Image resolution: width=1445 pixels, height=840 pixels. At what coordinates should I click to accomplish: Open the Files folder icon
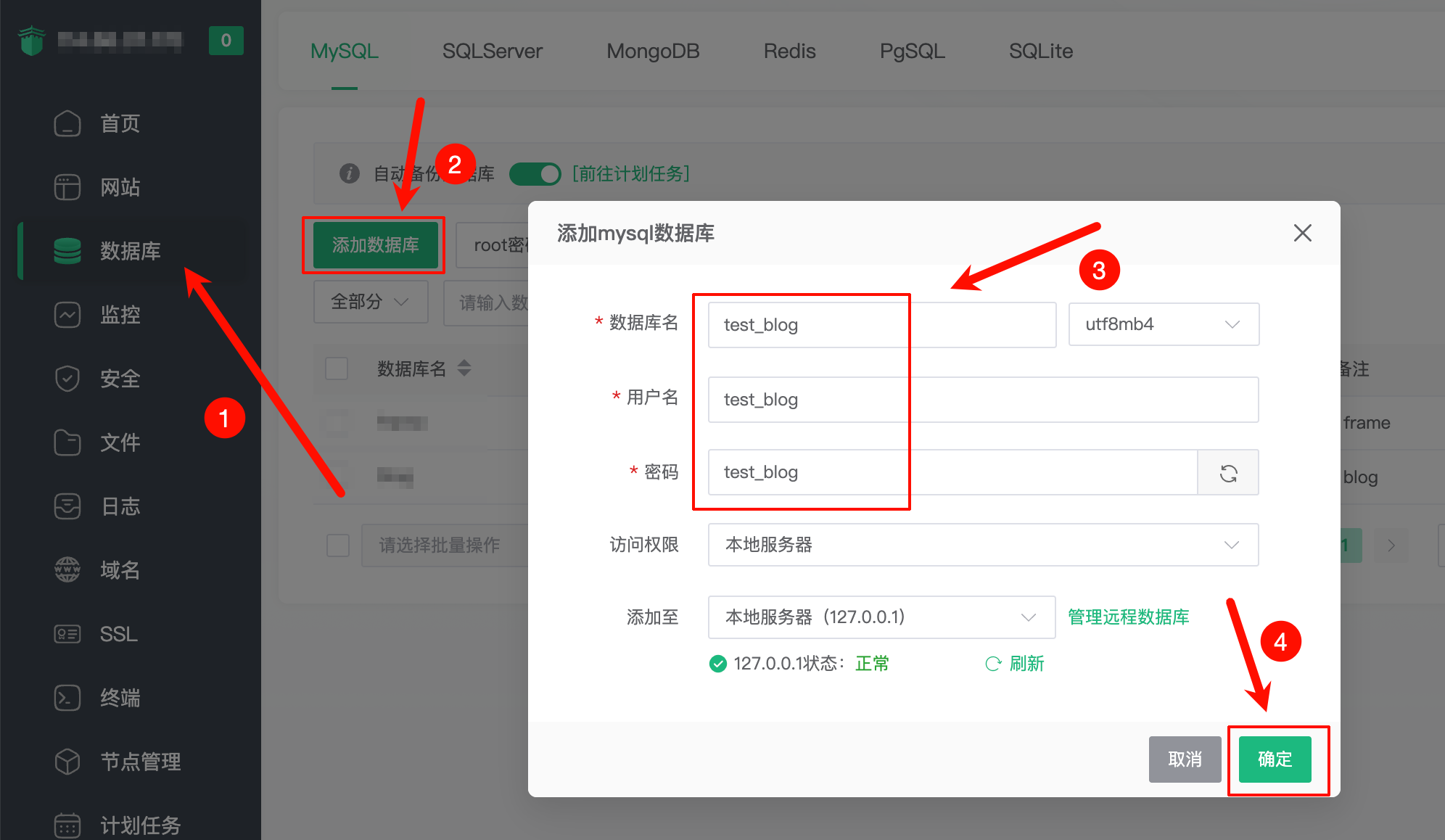coord(67,442)
